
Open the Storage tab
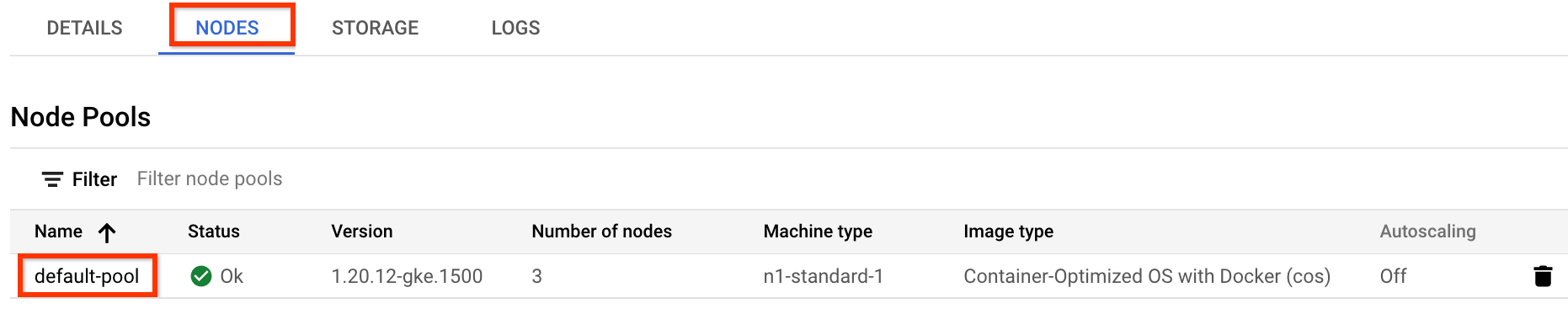pos(375,28)
